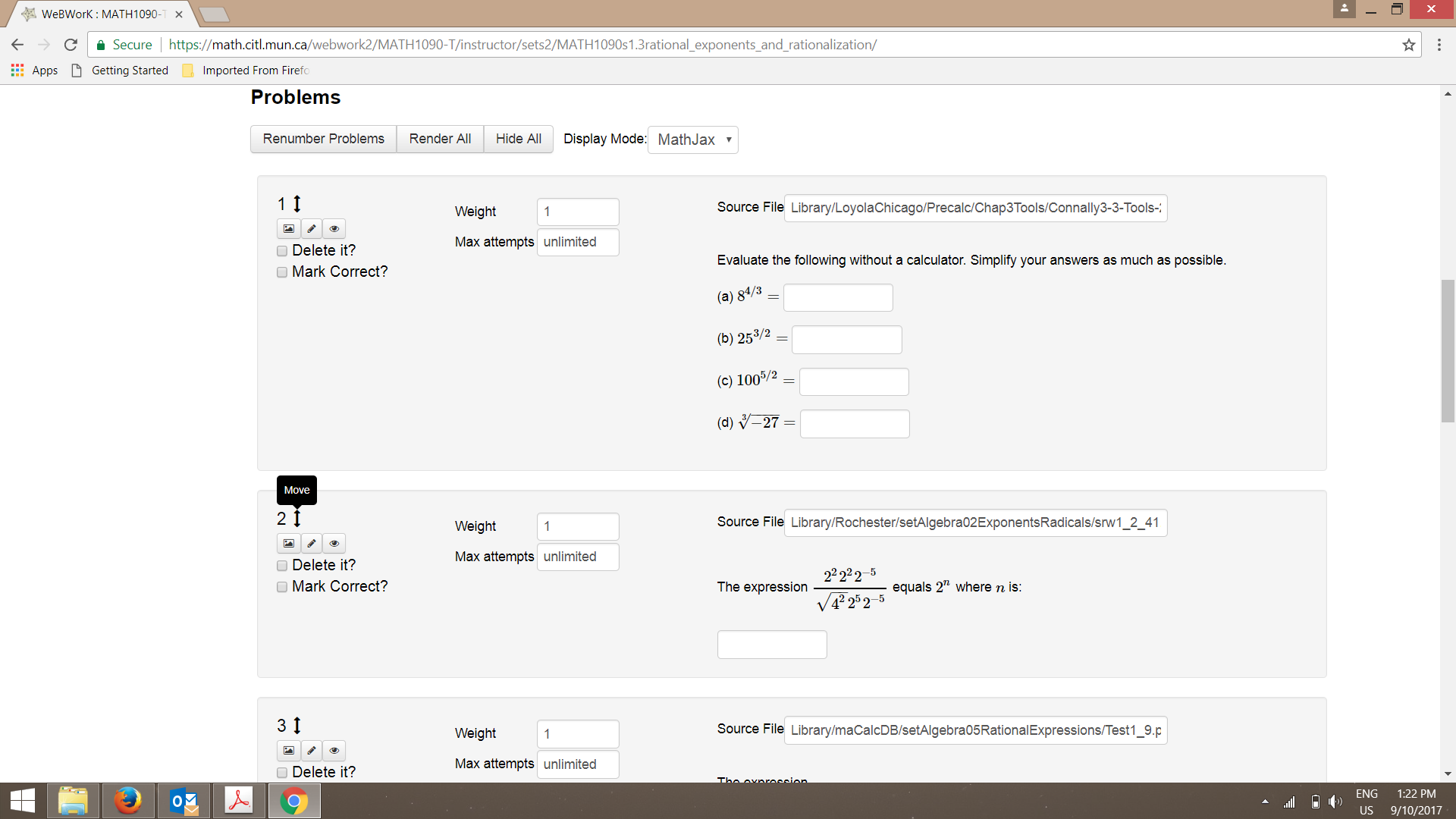The height and width of the screenshot is (819, 1456).
Task: Open a new browser tab
Action: point(215,14)
